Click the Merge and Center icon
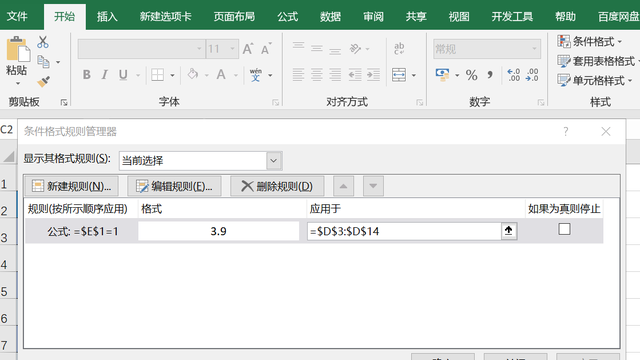Image resolution: width=640 pixels, height=360 pixels. (x=399, y=75)
